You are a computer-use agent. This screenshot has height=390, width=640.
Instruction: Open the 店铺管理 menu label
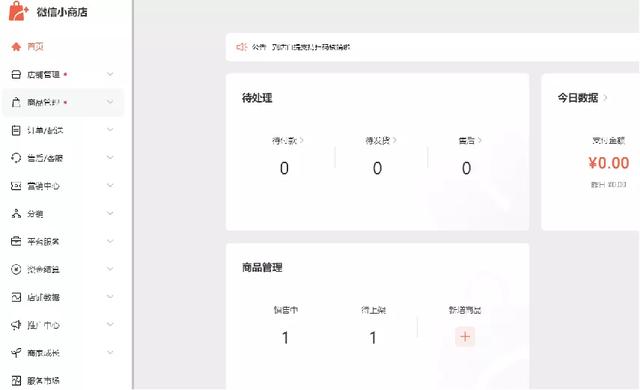tap(43, 75)
